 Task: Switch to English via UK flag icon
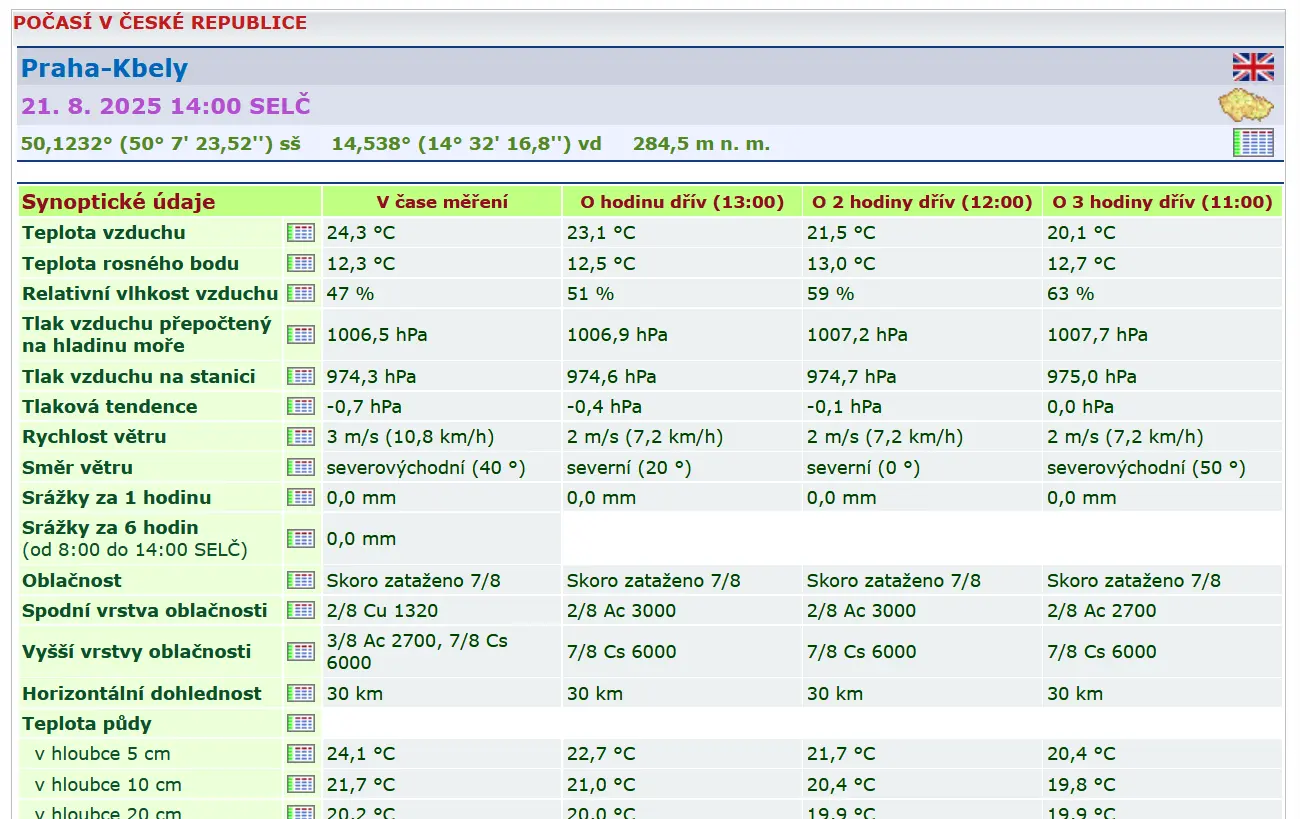click(1252, 67)
